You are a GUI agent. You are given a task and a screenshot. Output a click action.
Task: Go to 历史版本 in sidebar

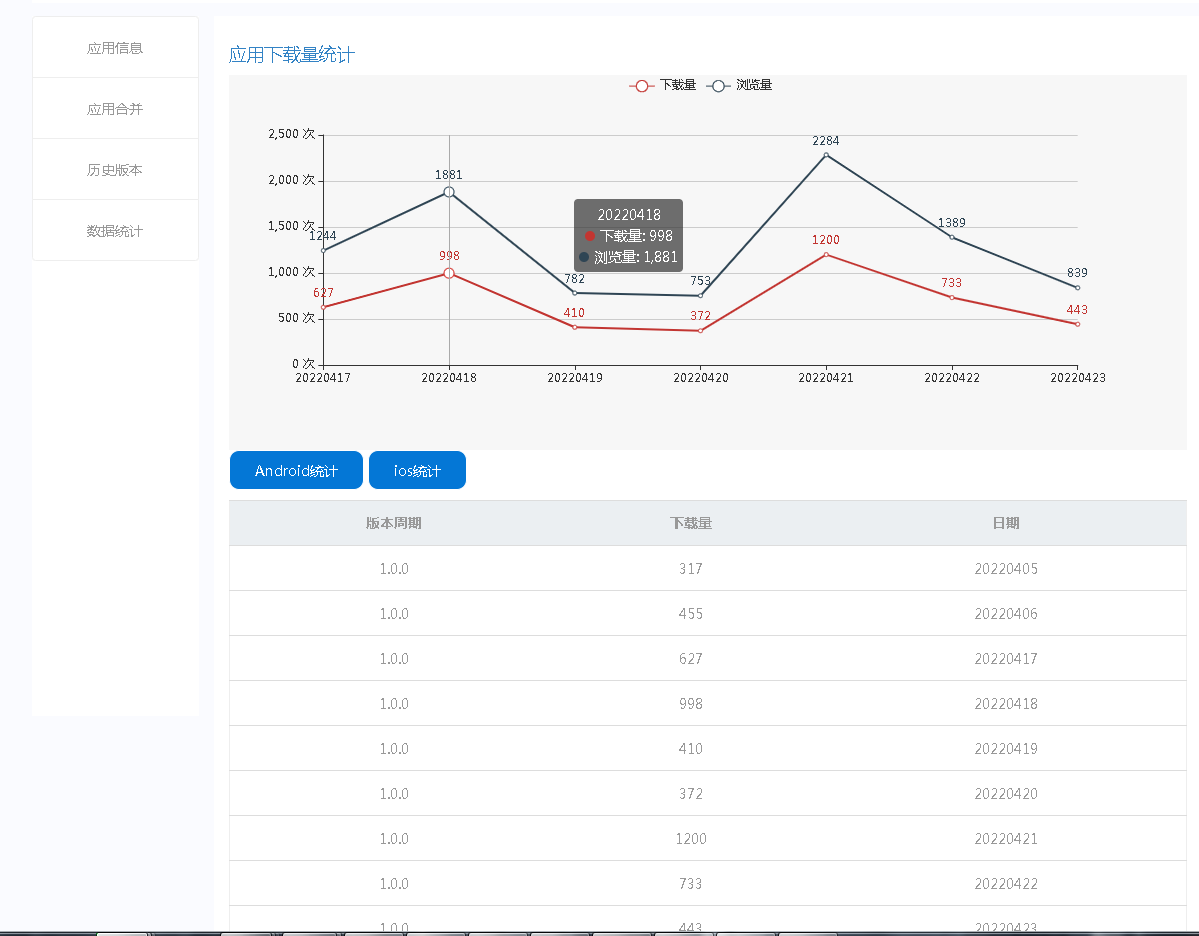115,170
